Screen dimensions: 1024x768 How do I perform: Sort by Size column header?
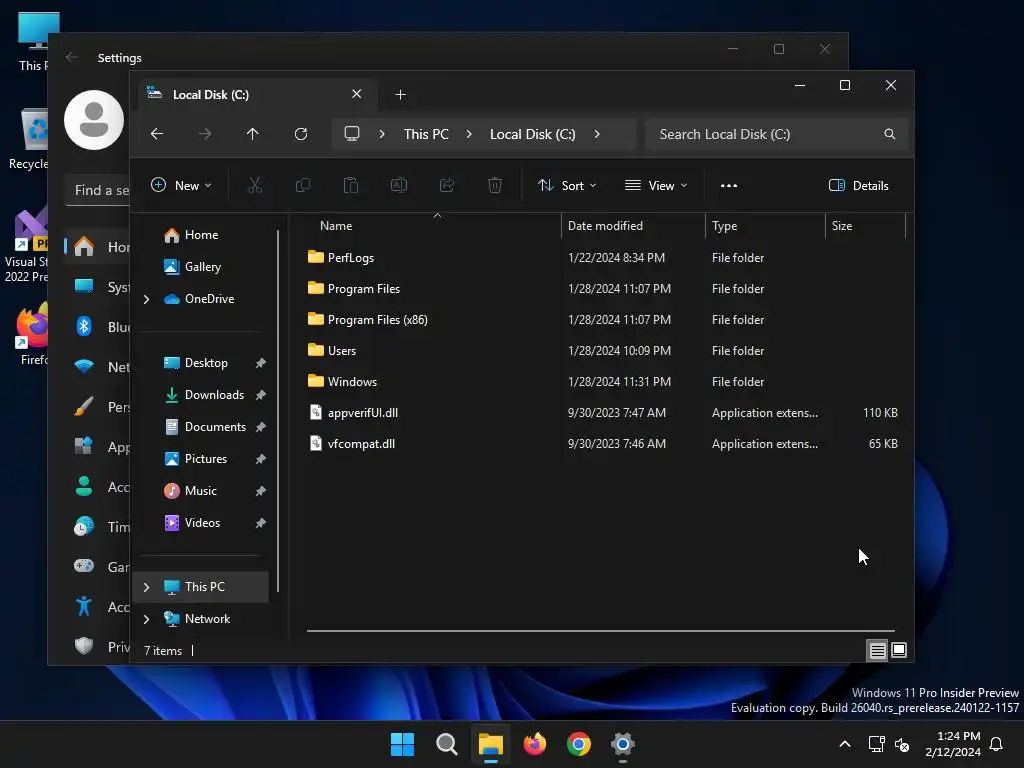pyautogui.click(x=865, y=226)
